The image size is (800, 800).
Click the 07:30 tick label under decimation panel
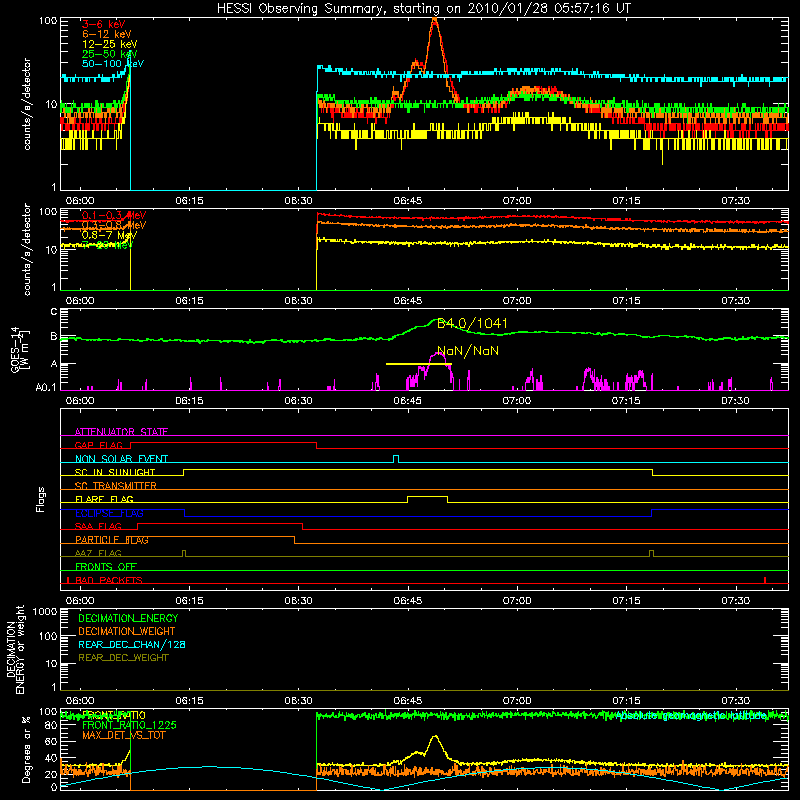click(735, 701)
